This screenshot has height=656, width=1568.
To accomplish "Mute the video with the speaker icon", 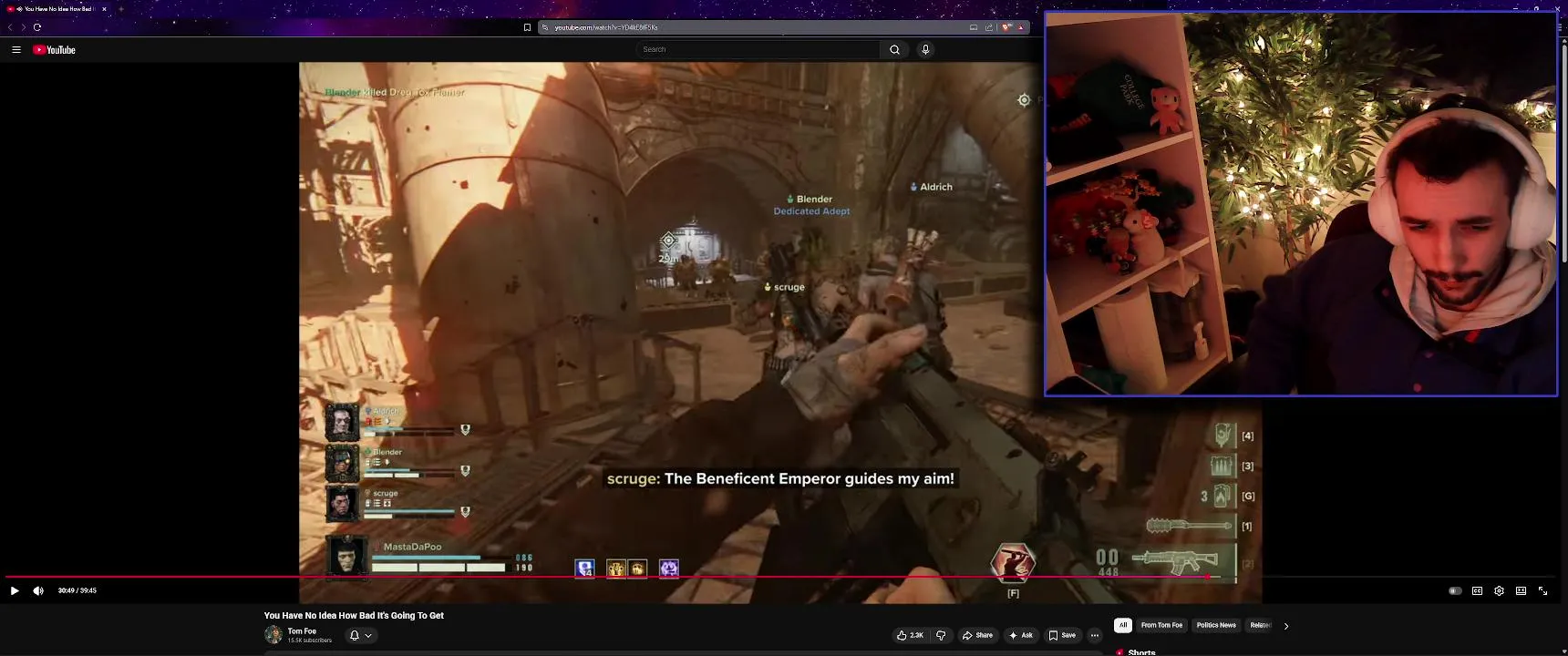I will [x=38, y=590].
